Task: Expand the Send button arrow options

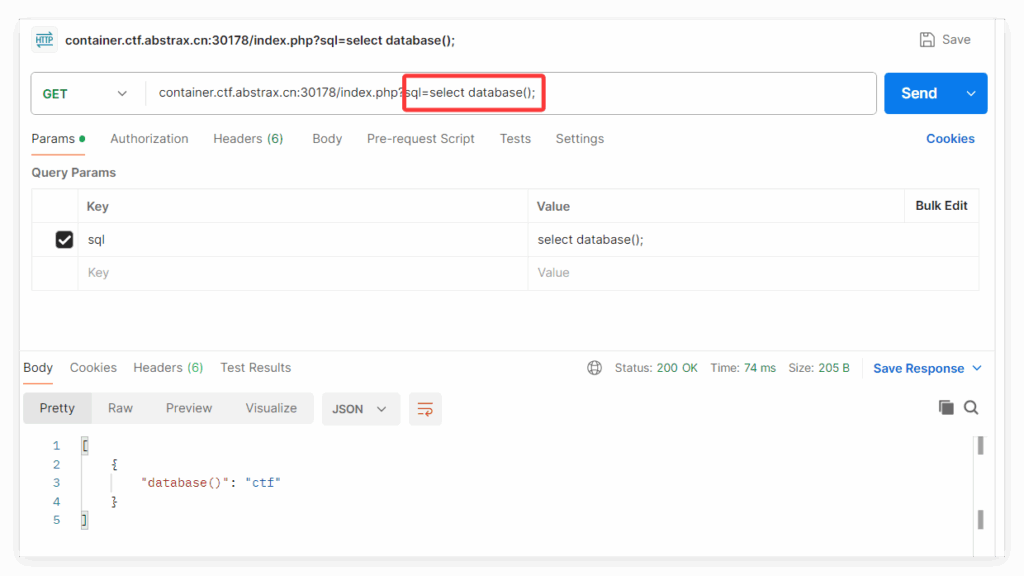Action: coord(970,93)
